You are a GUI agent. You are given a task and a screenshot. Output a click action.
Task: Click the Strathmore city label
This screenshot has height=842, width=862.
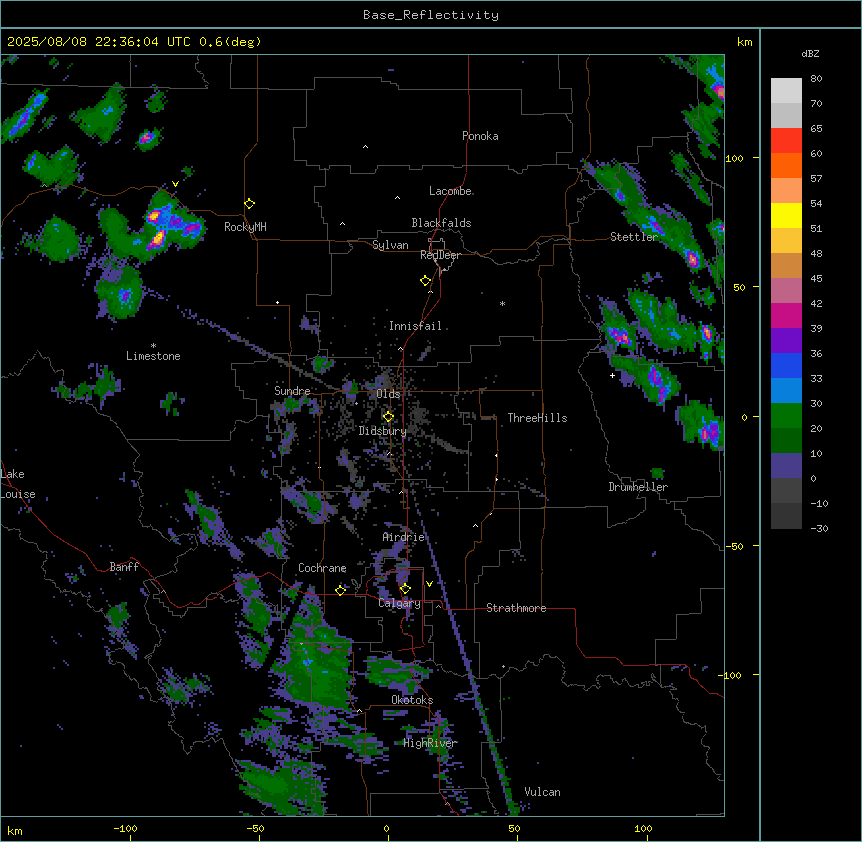pos(516,608)
